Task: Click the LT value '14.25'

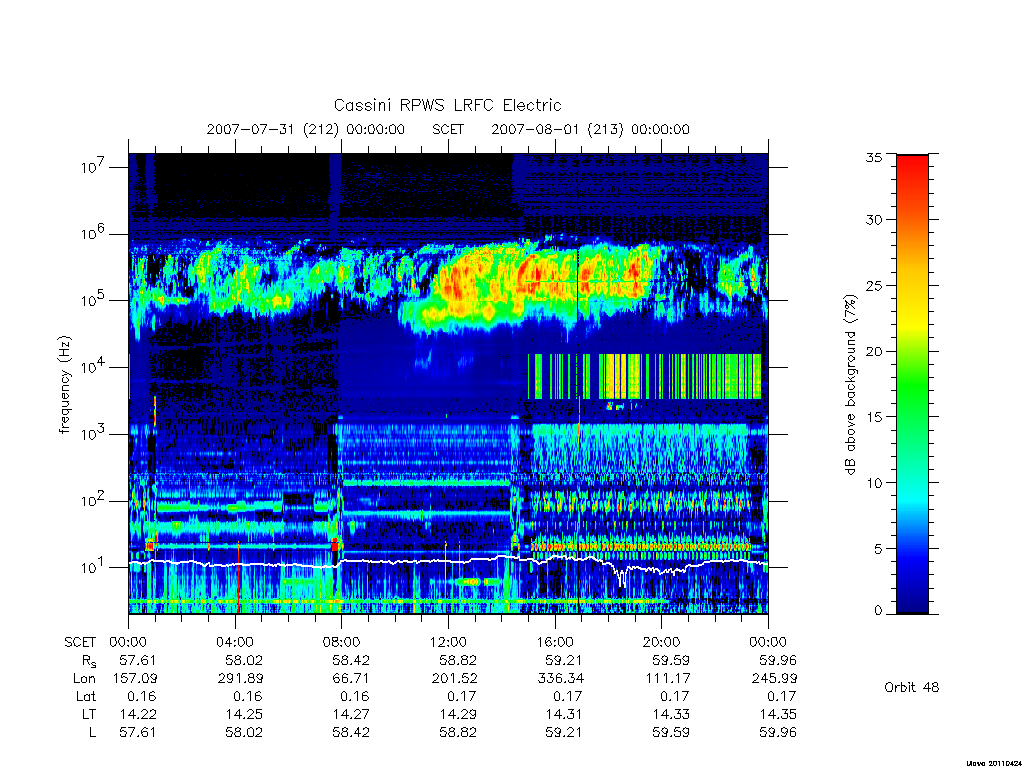Action: [244, 714]
